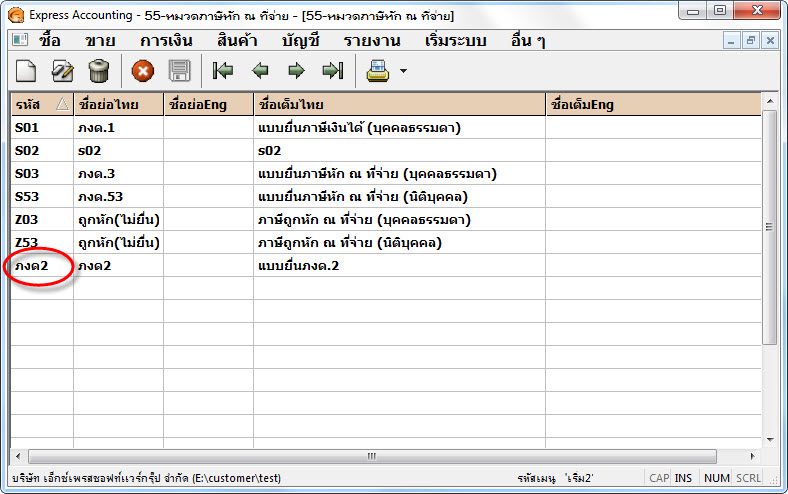The height and width of the screenshot is (494, 788).
Task: Click the new record blank page icon
Action: tap(26, 71)
